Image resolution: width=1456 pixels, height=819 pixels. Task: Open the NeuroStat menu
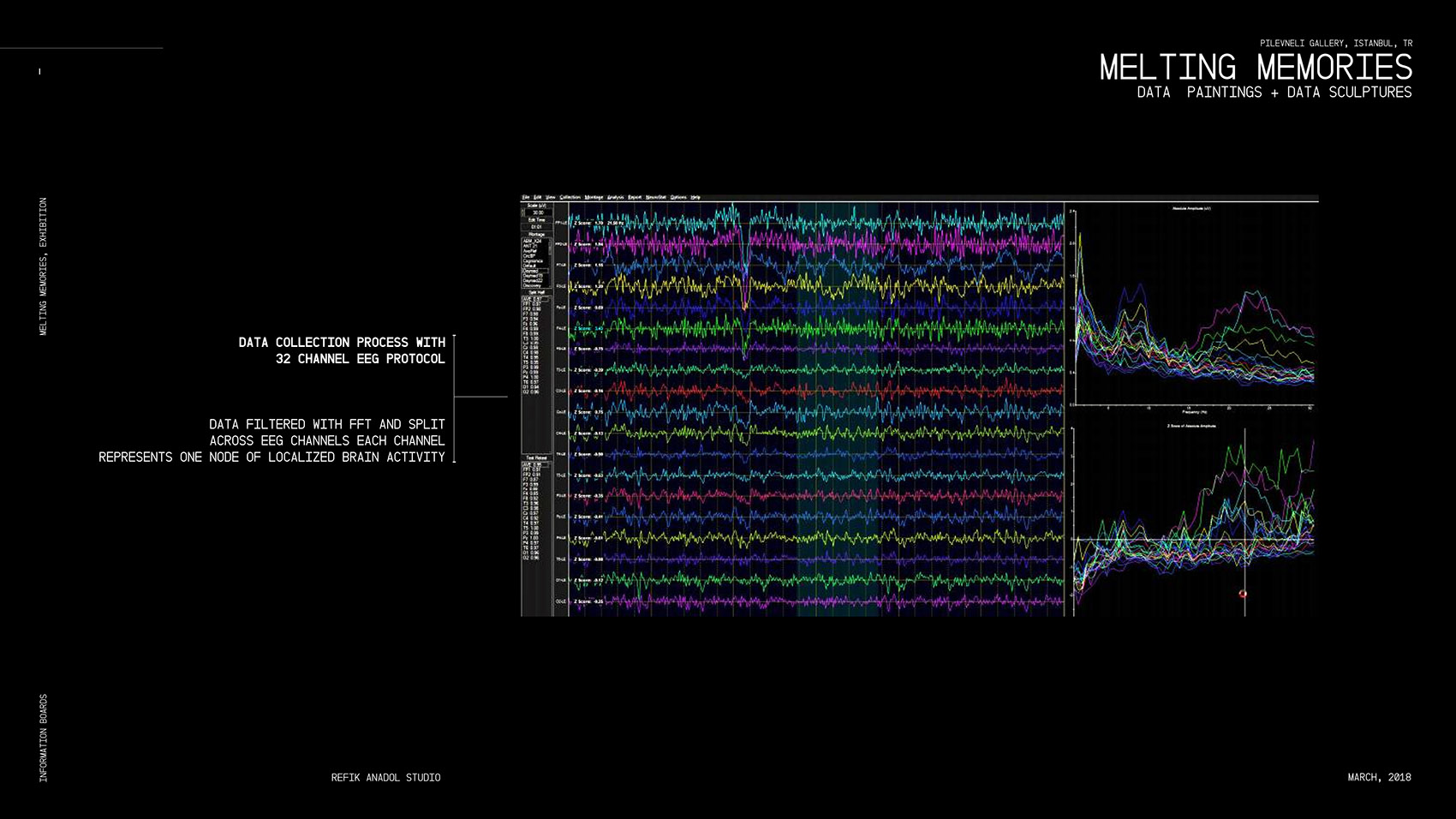pos(656,197)
